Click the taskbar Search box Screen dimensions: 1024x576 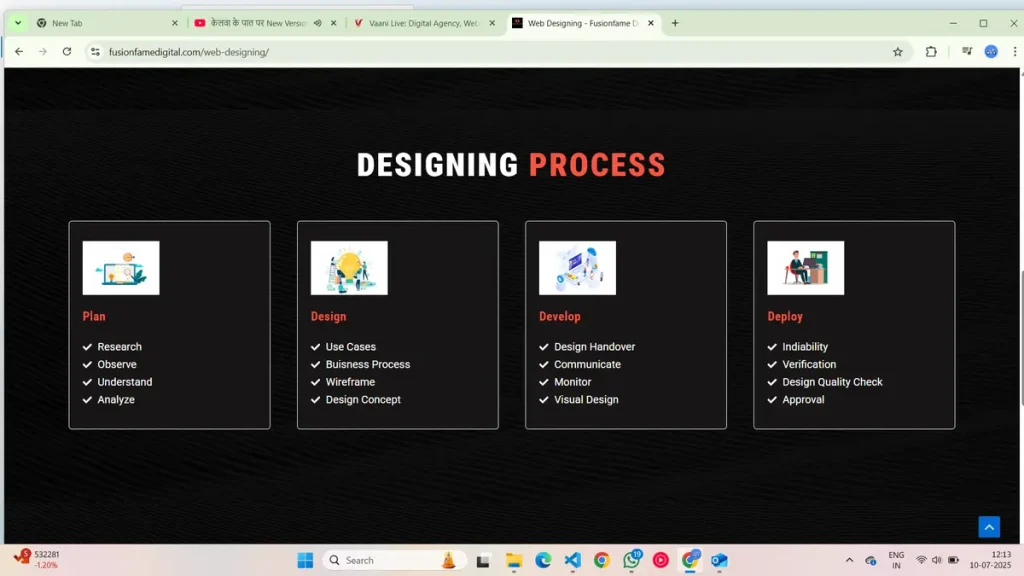(394, 560)
